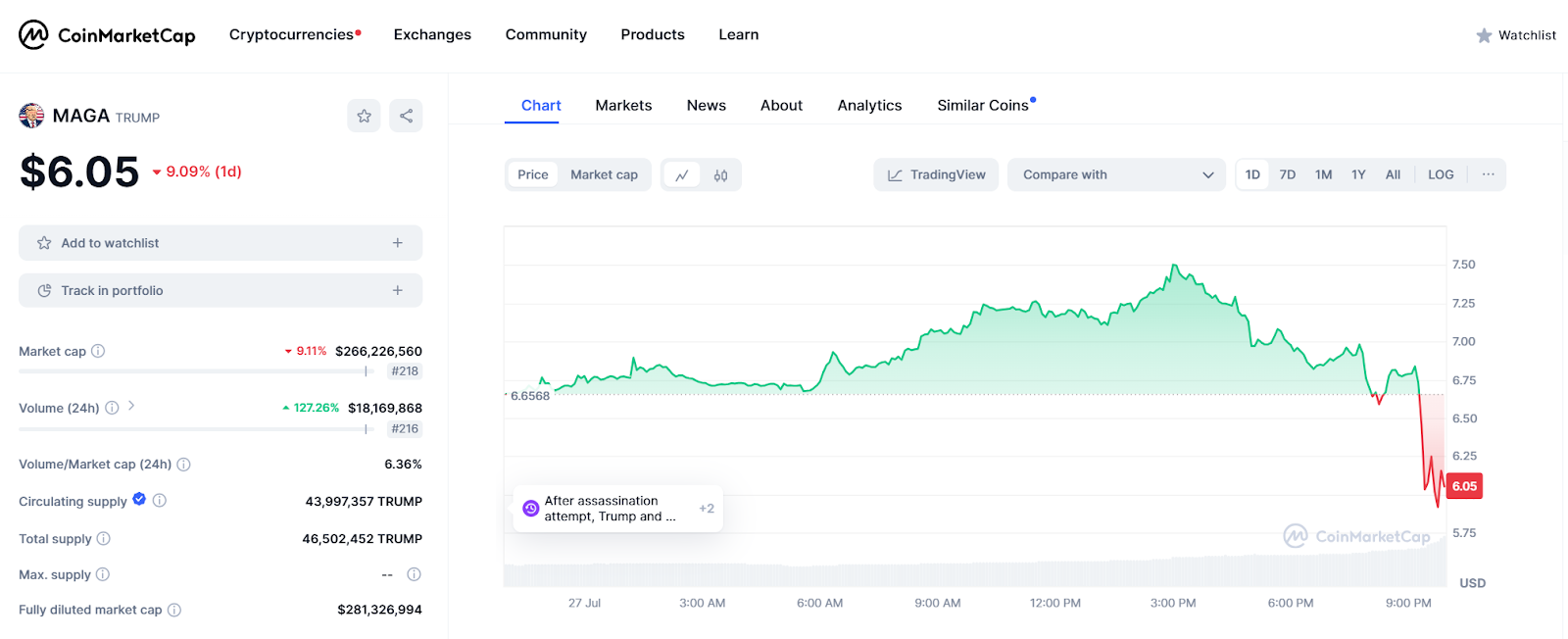Select the 1Y time range
Image resolution: width=1568 pixels, height=639 pixels.
1358,174
